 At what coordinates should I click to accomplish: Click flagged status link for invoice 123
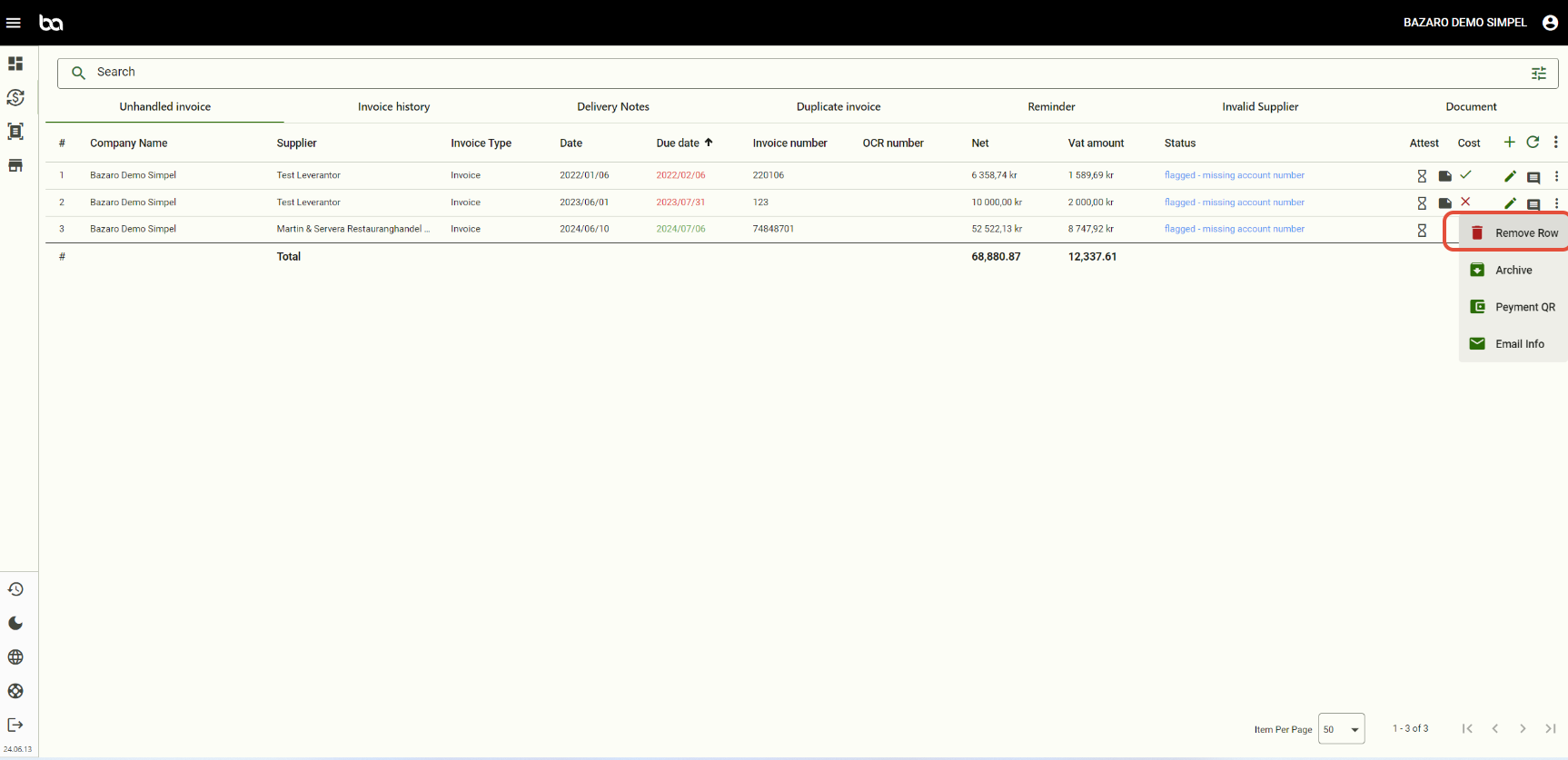(1234, 202)
